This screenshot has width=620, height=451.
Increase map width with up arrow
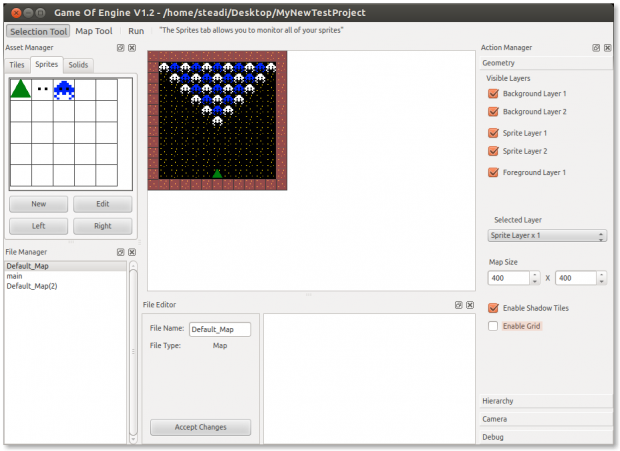[535, 275]
